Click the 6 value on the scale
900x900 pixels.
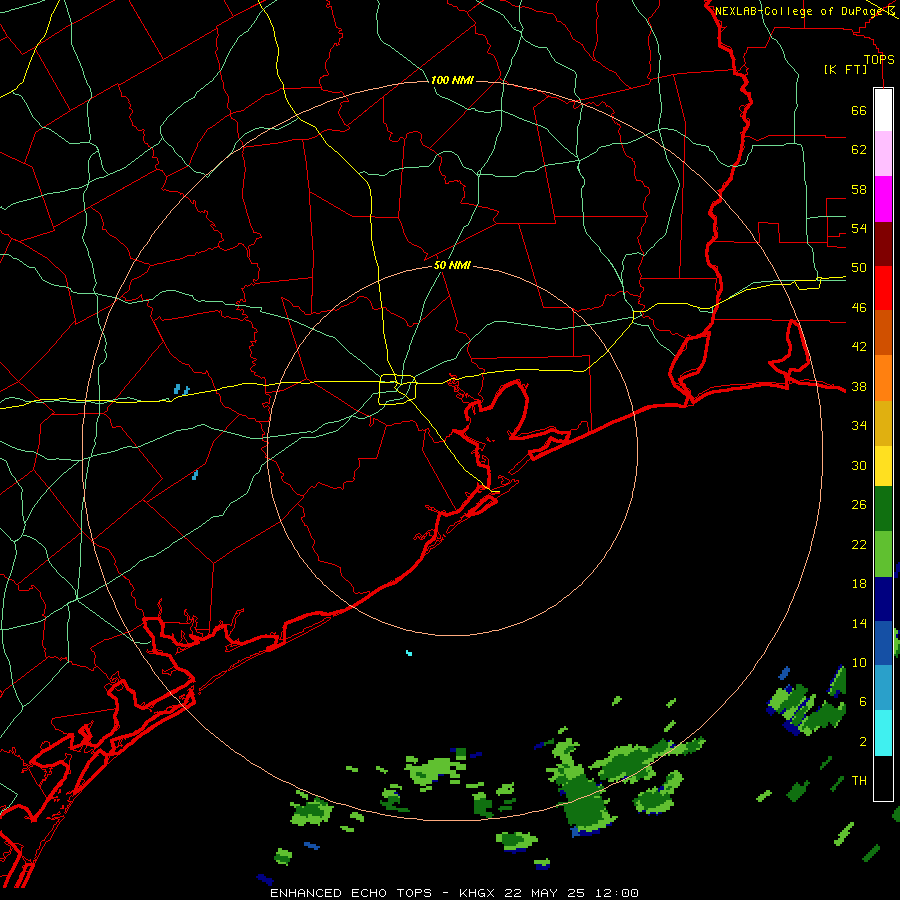pyautogui.click(x=863, y=702)
